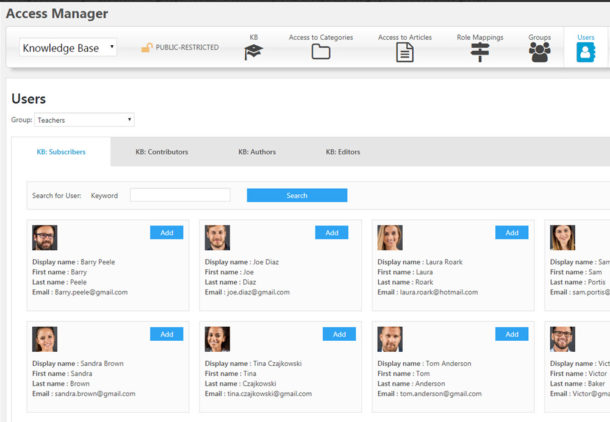Click the Users page heading

(28, 99)
